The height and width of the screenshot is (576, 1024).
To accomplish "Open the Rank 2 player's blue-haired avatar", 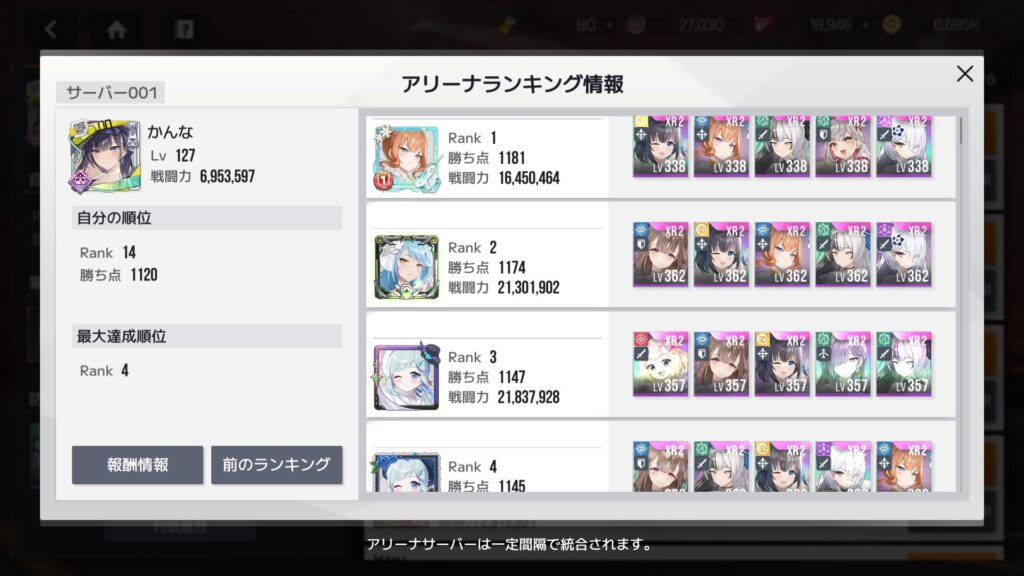I will coord(406,268).
